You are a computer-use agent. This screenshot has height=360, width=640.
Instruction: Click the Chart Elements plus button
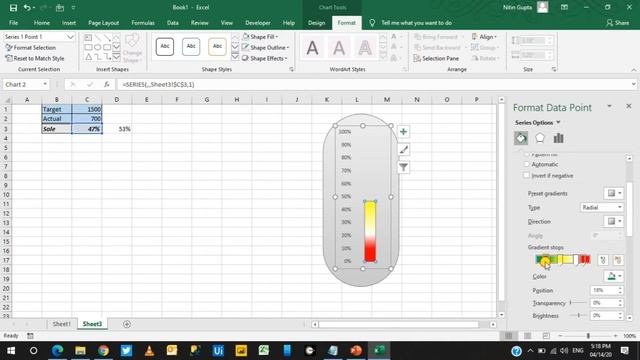point(403,132)
